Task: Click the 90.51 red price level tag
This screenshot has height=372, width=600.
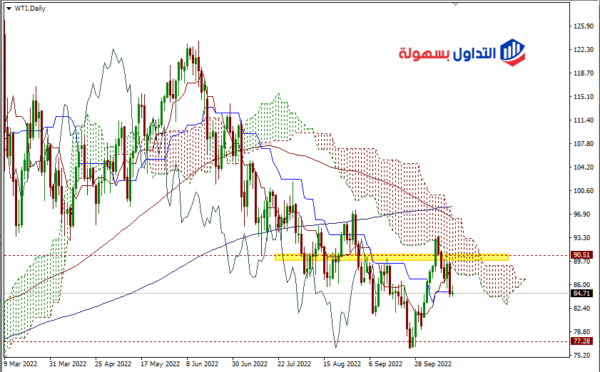Action: click(581, 255)
